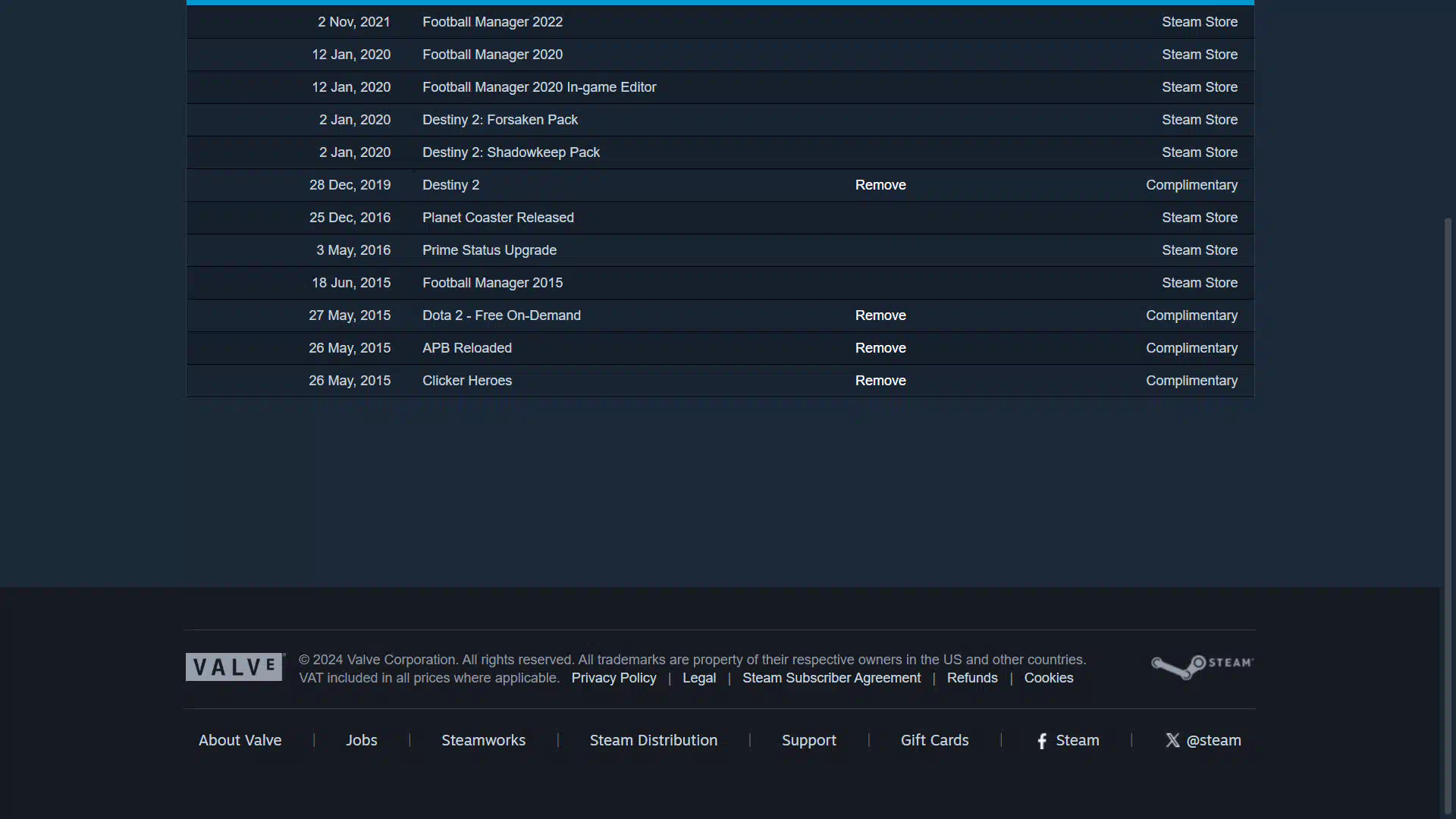Click the page vertical scrollbar thumb
Screen dimensions: 1456x819
pos(1448,516)
